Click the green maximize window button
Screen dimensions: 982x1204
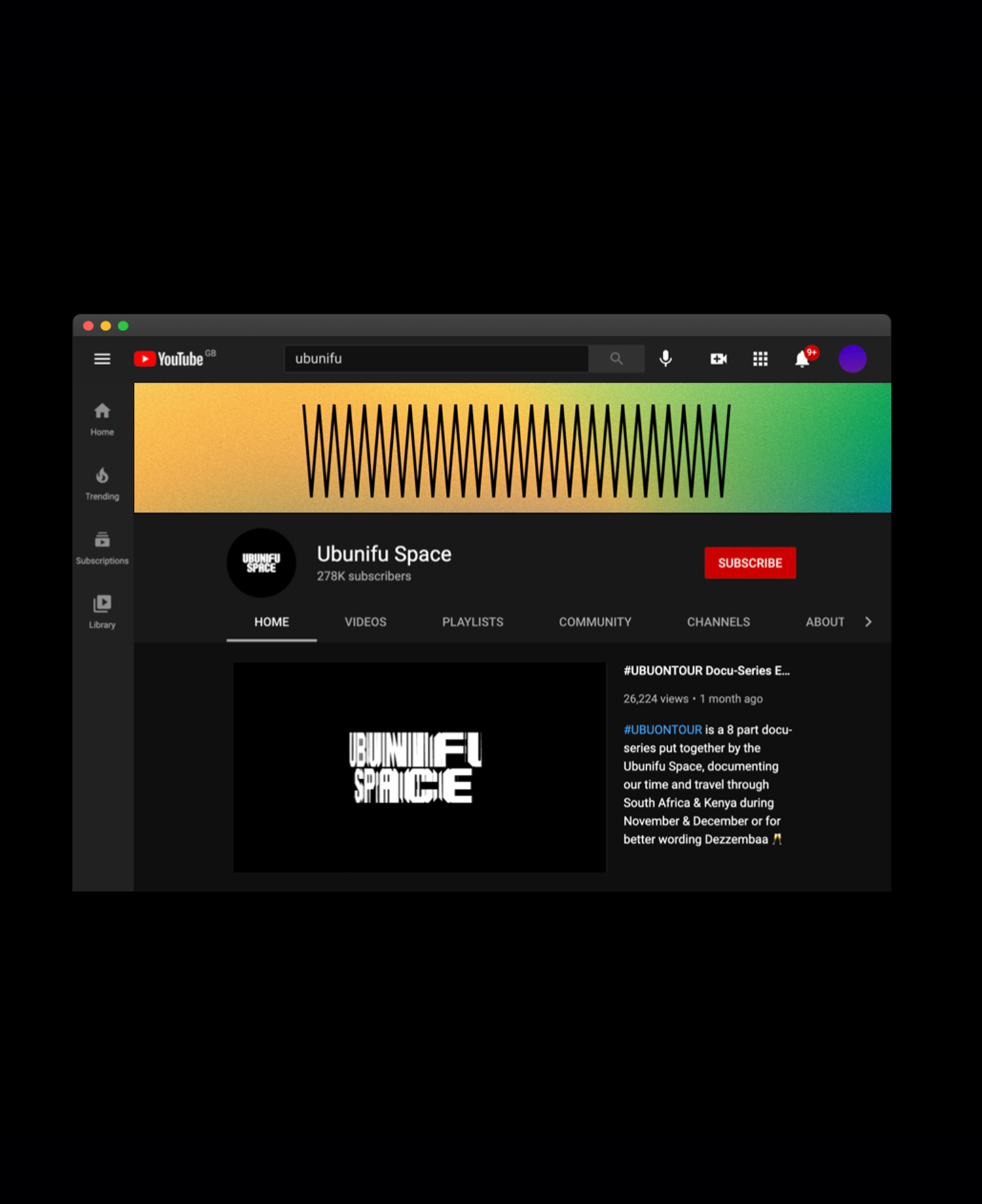[x=123, y=326]
